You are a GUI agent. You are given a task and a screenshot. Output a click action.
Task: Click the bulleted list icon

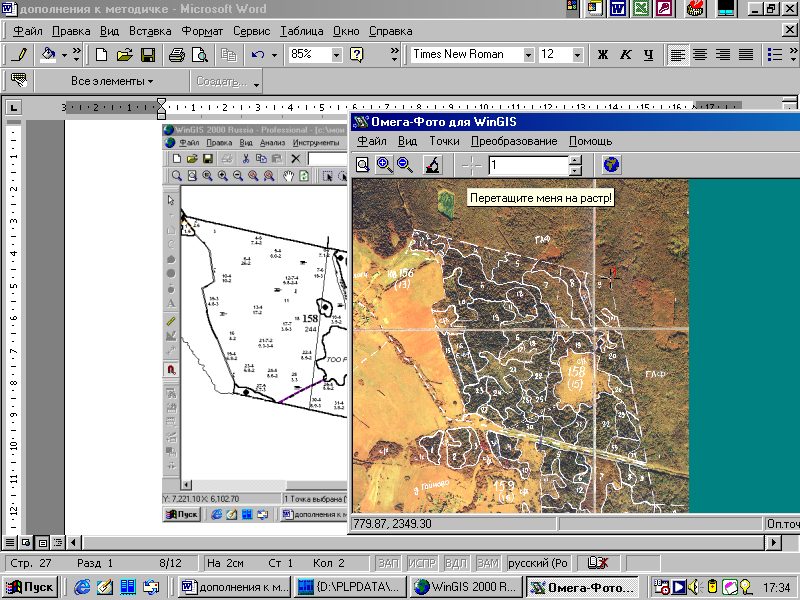pyautogui.click(x=774, y=55)
